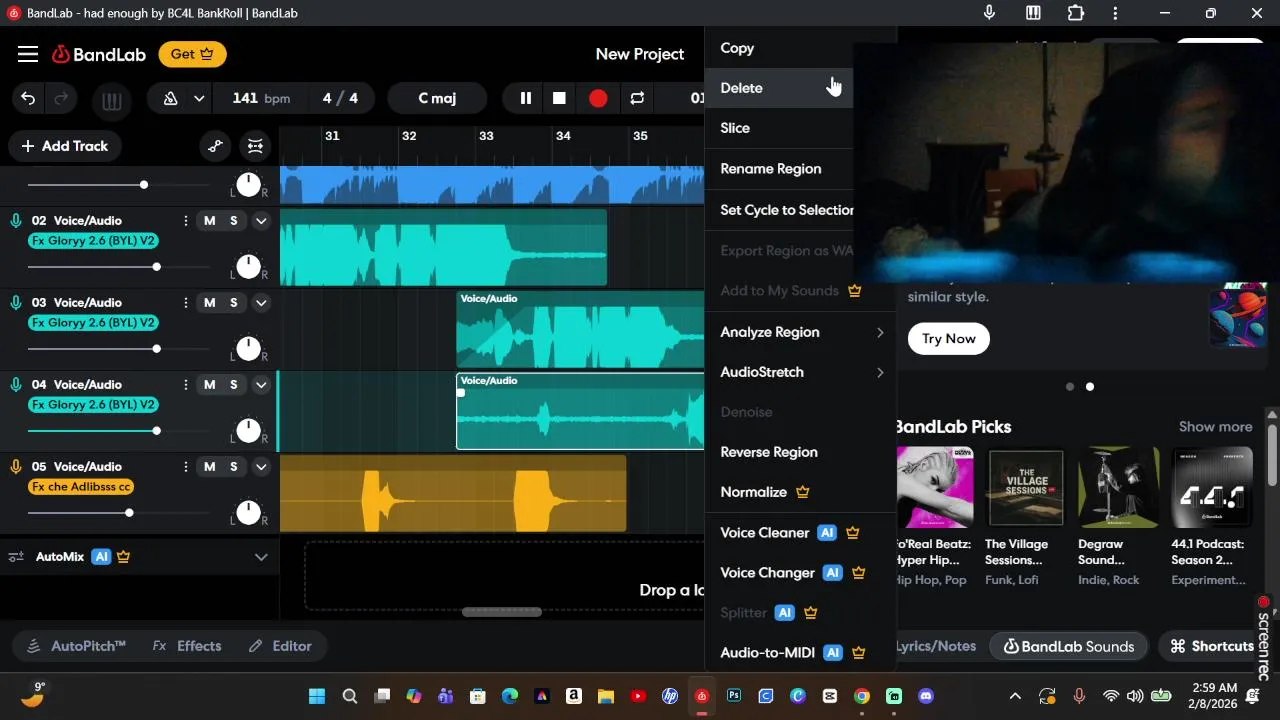Toggle cycle loop mode
1280x720 pixels.
tap(637, 98)
